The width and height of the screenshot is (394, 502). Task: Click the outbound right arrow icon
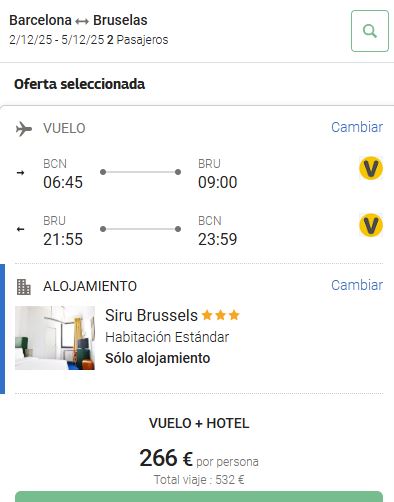point(20,173)
